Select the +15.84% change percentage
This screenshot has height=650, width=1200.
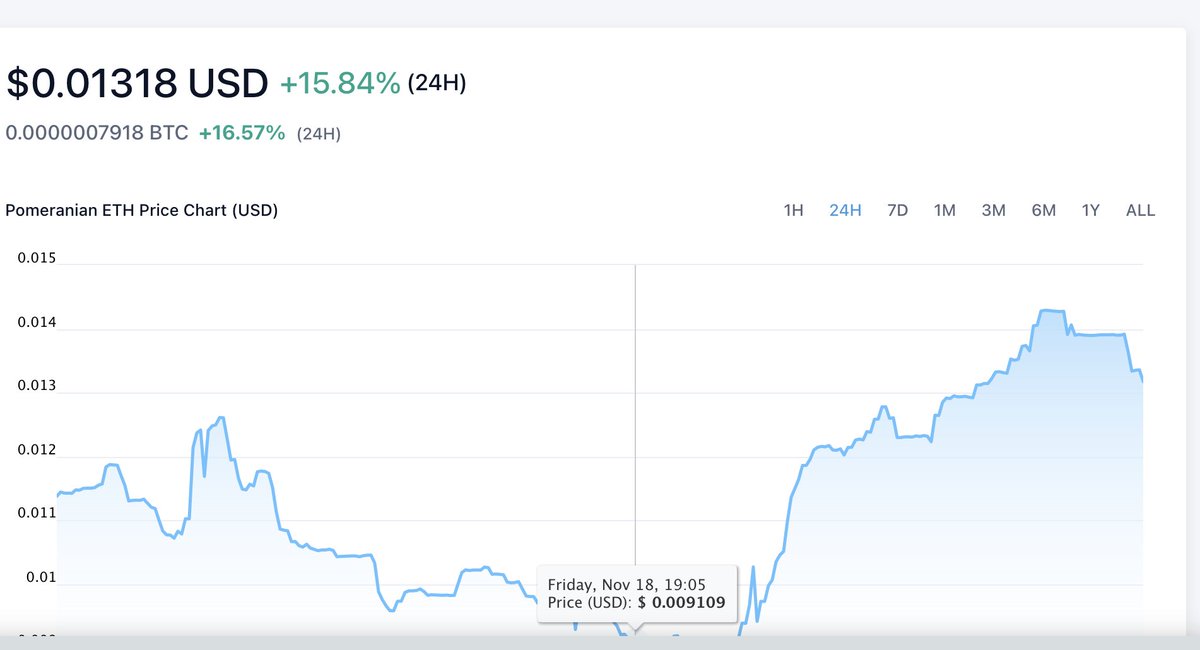pos(341,83)
